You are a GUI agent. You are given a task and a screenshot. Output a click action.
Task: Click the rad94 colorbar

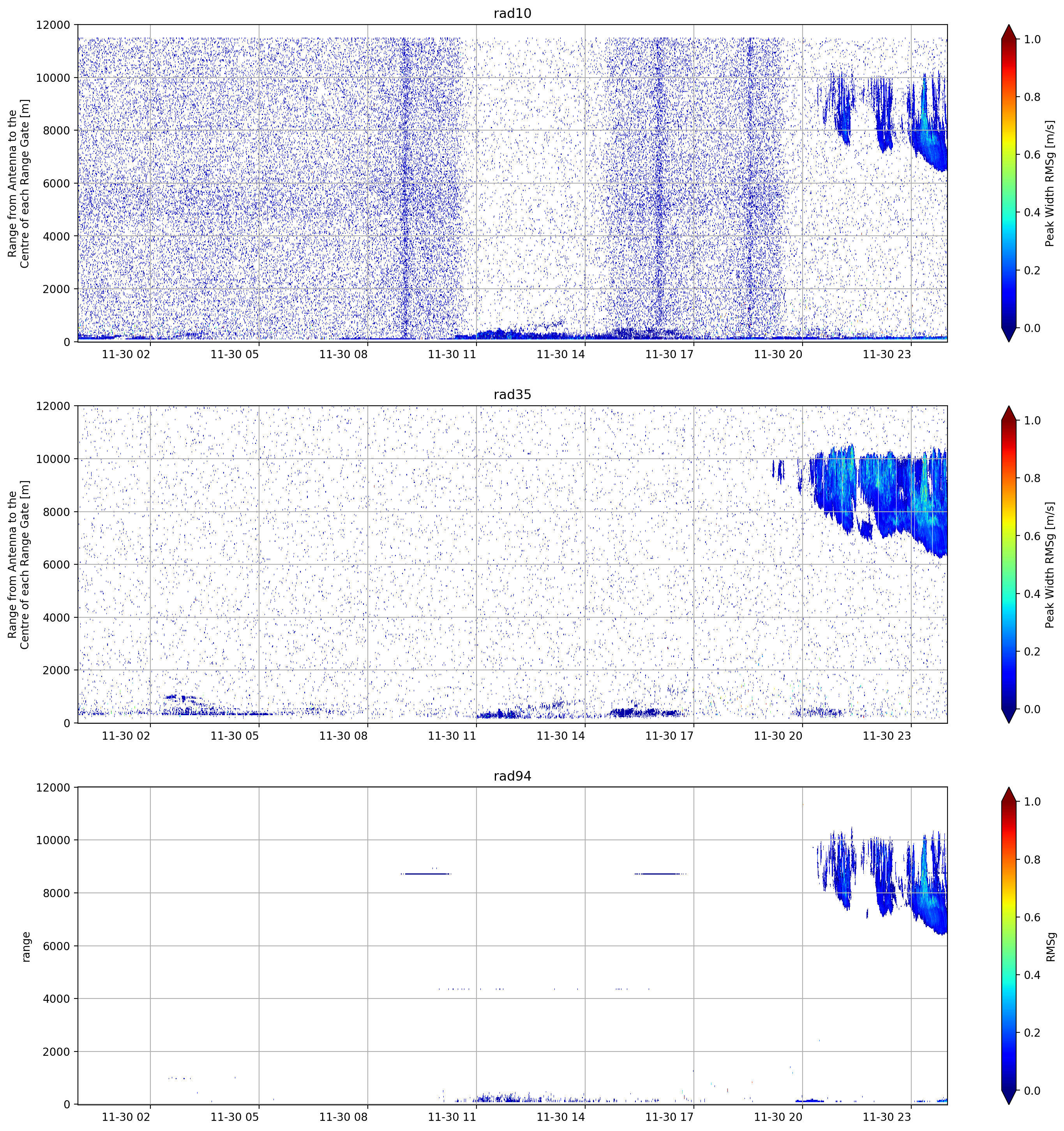1008,945
